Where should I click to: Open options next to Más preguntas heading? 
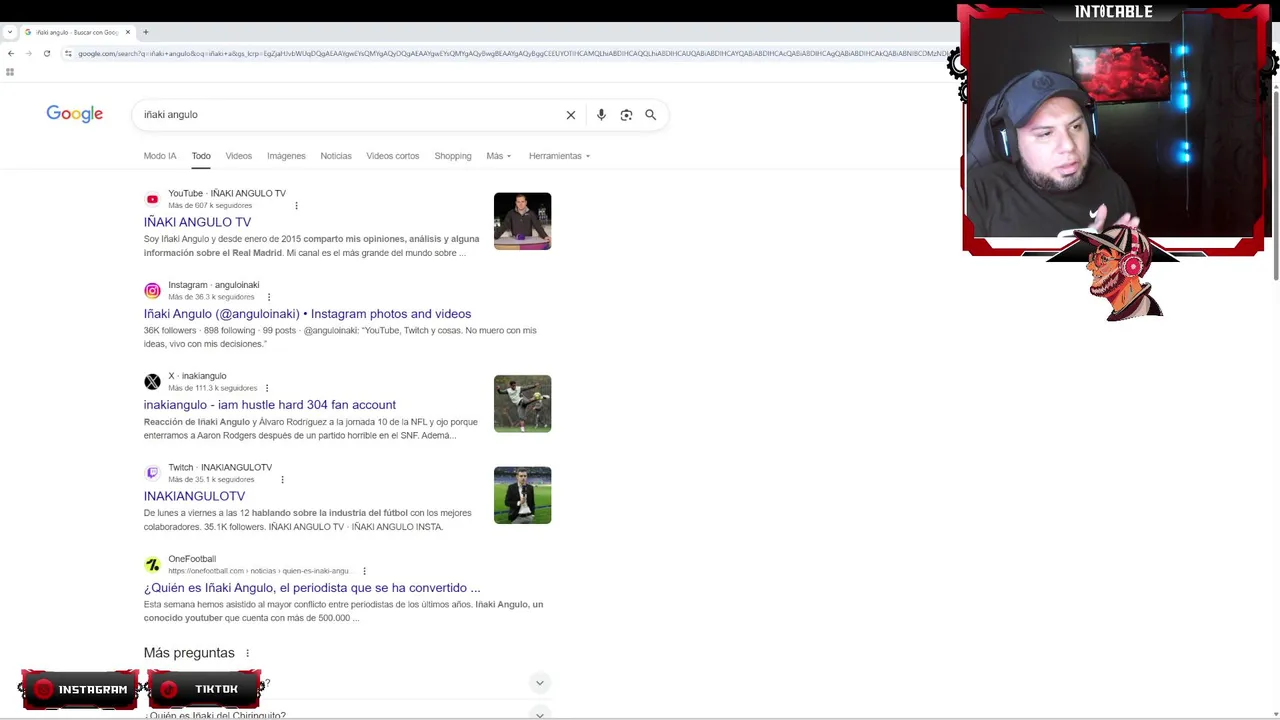tap(247, 654)
